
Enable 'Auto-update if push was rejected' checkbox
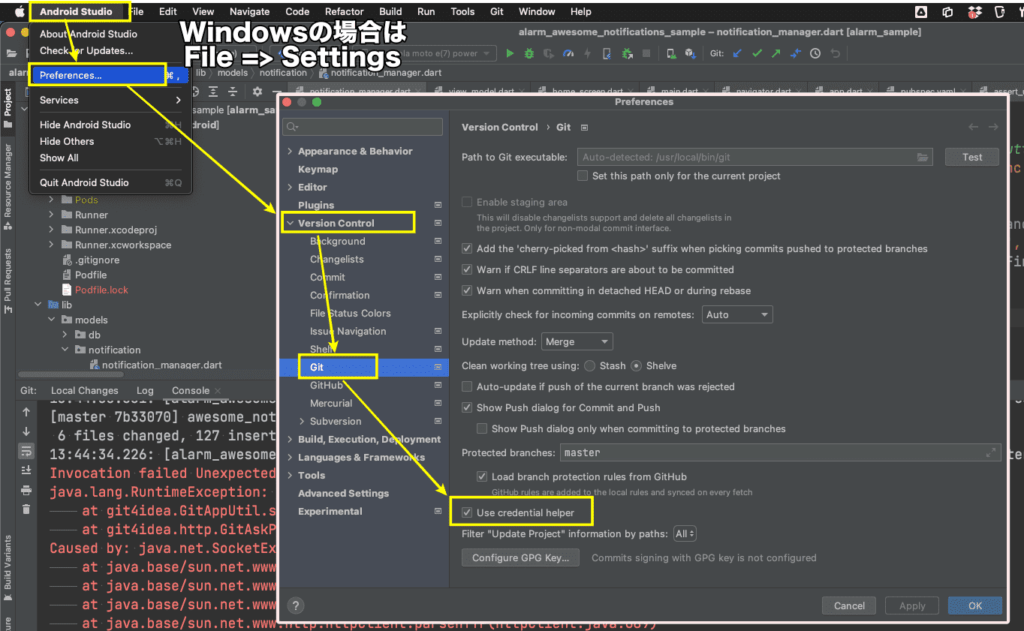[467, 387]
